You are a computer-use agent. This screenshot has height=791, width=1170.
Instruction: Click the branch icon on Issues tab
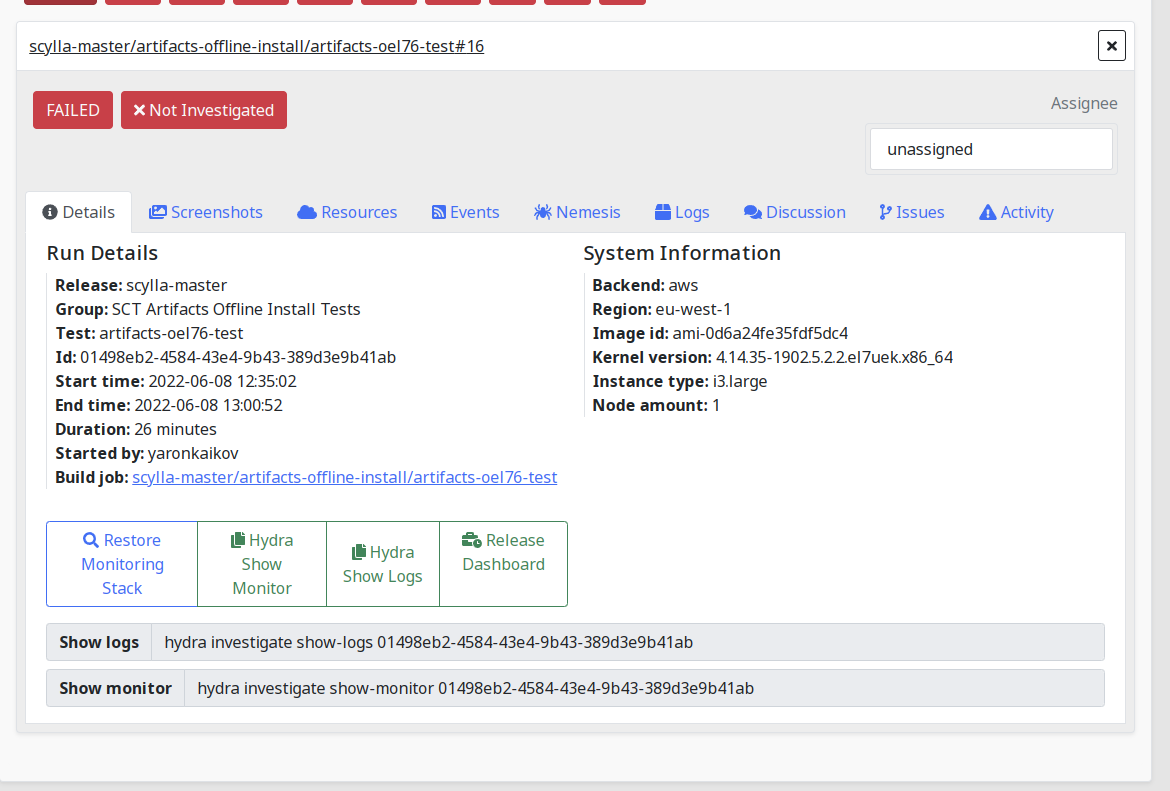point(885,212)
